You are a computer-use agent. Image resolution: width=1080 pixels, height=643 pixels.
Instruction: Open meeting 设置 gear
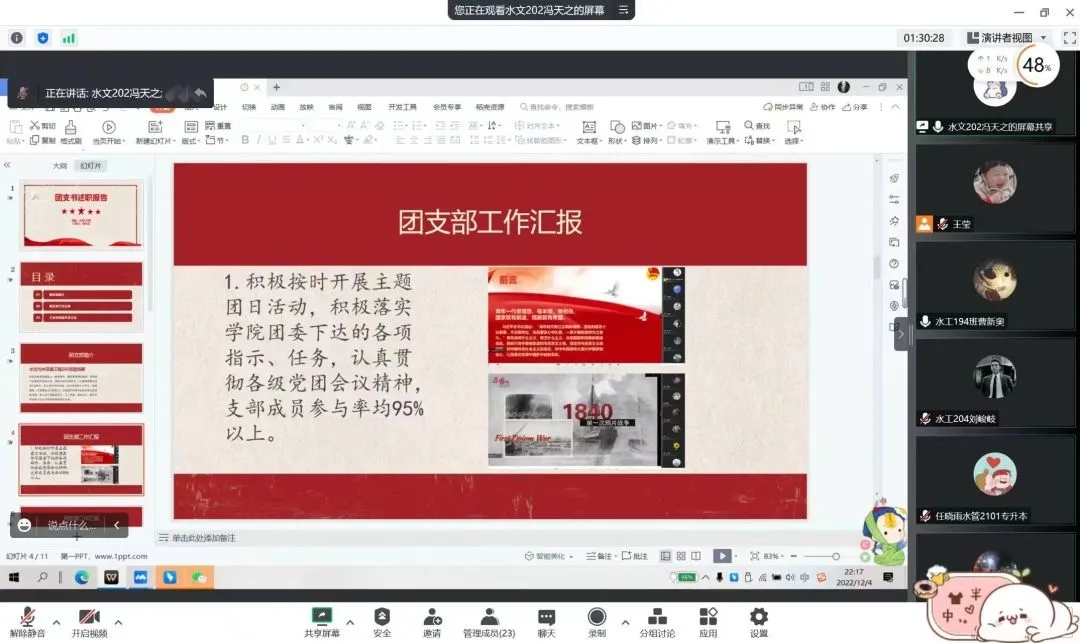click(x=758, y=622)
